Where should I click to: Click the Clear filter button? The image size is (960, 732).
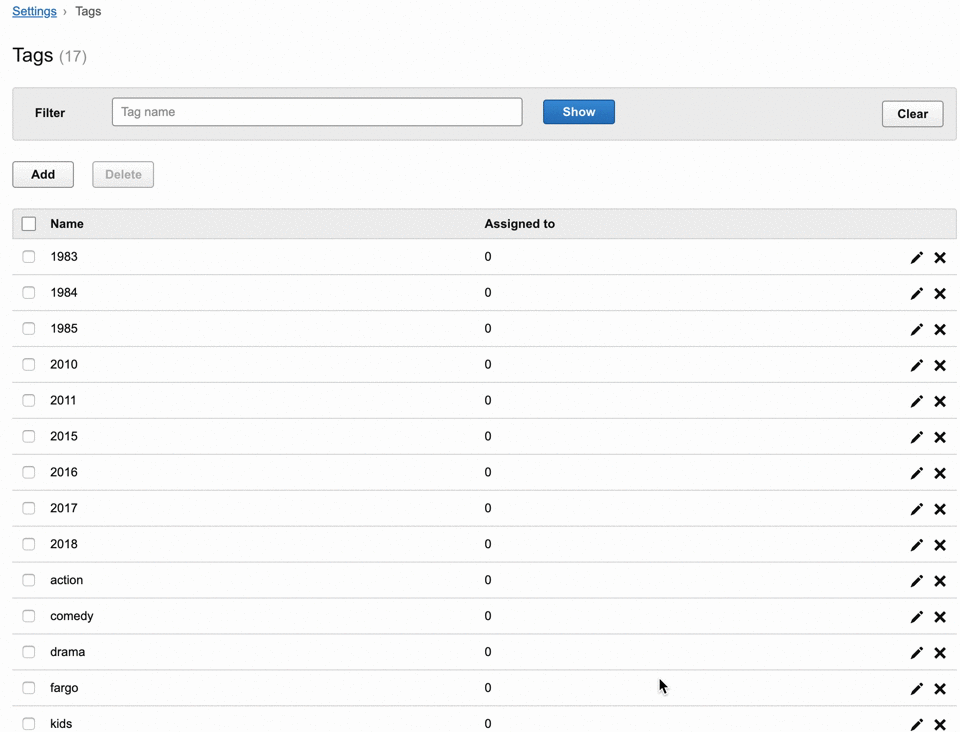point(912,114)
